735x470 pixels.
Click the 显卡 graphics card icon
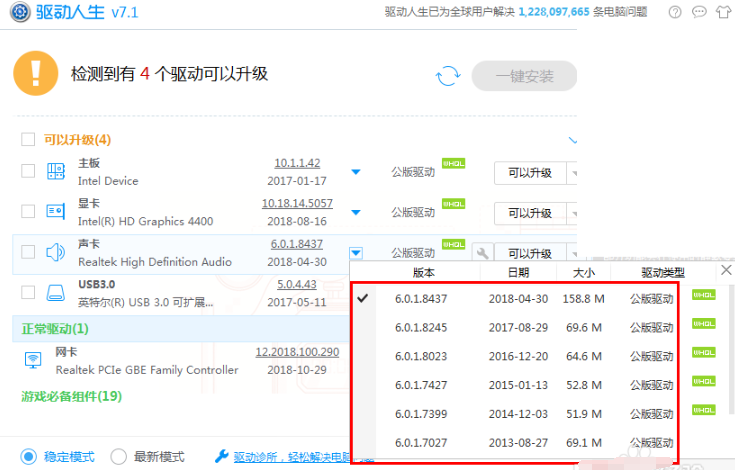(56, 211)
